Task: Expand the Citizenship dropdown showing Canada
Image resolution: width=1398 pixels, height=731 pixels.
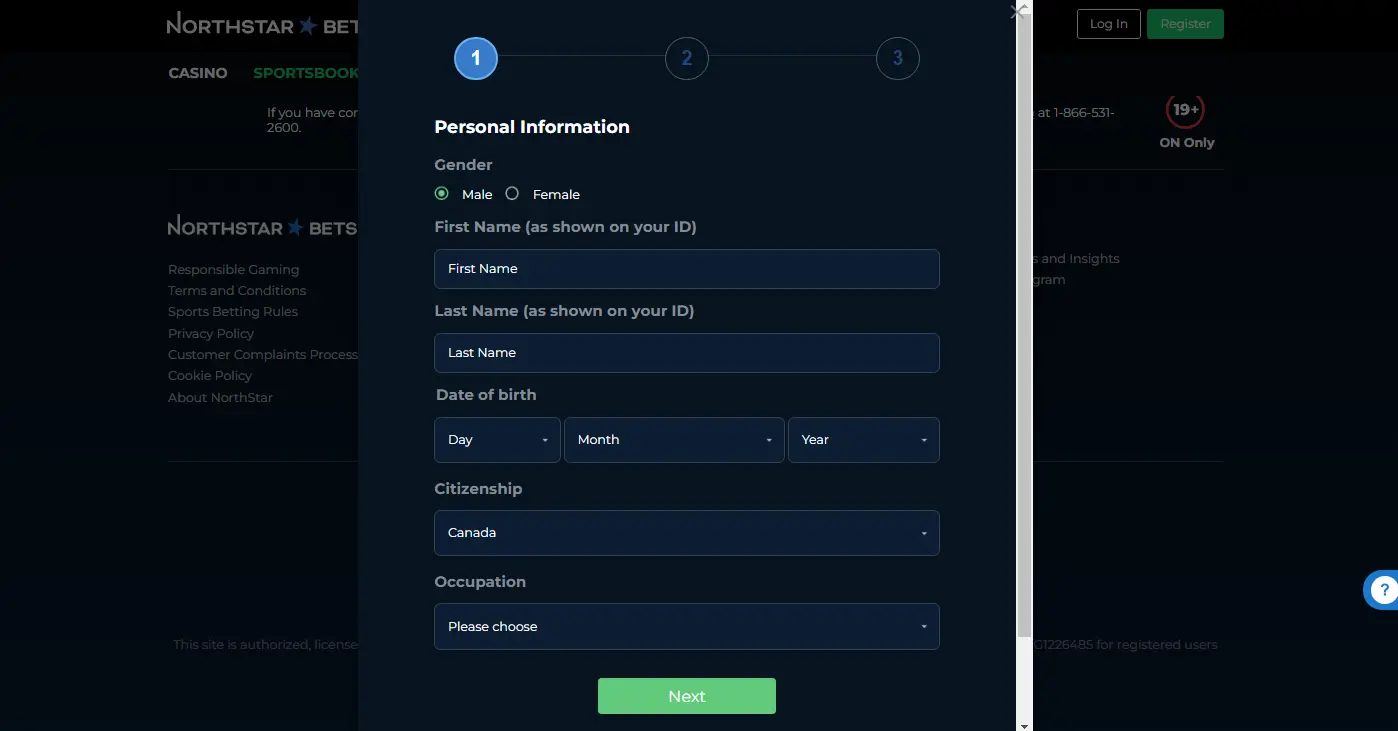Action: tap(686, 533)
